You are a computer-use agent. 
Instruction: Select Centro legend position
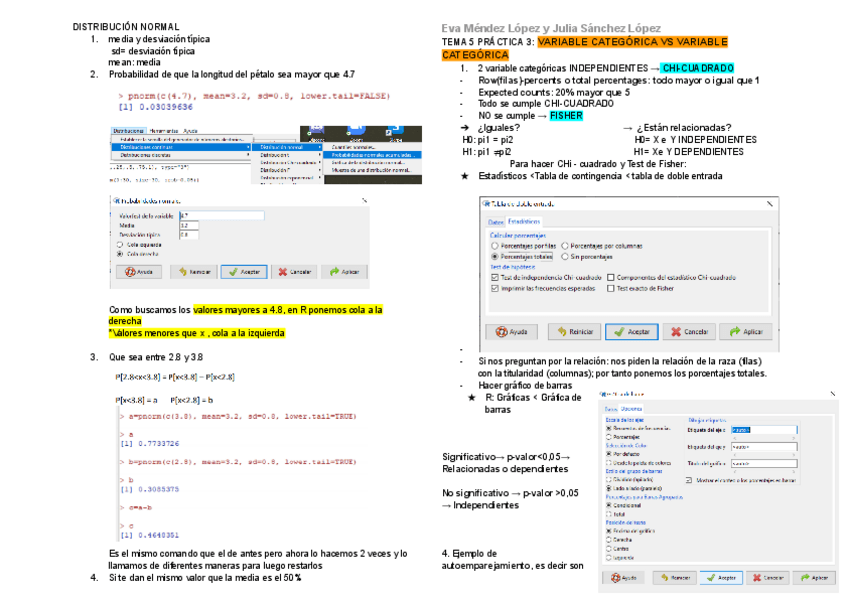608,549
